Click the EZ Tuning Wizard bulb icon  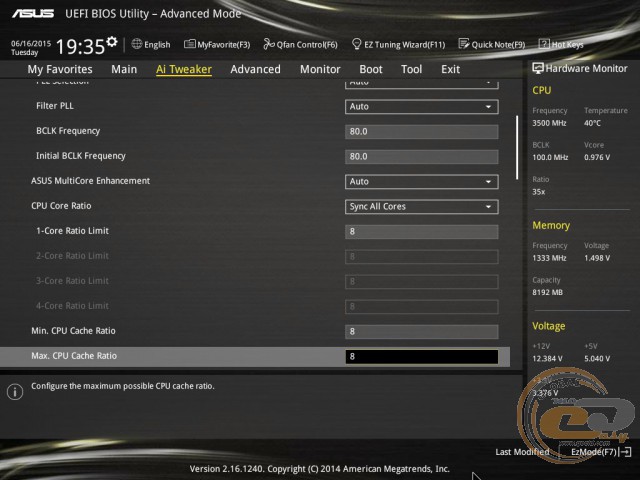click(x=356, y=44)
